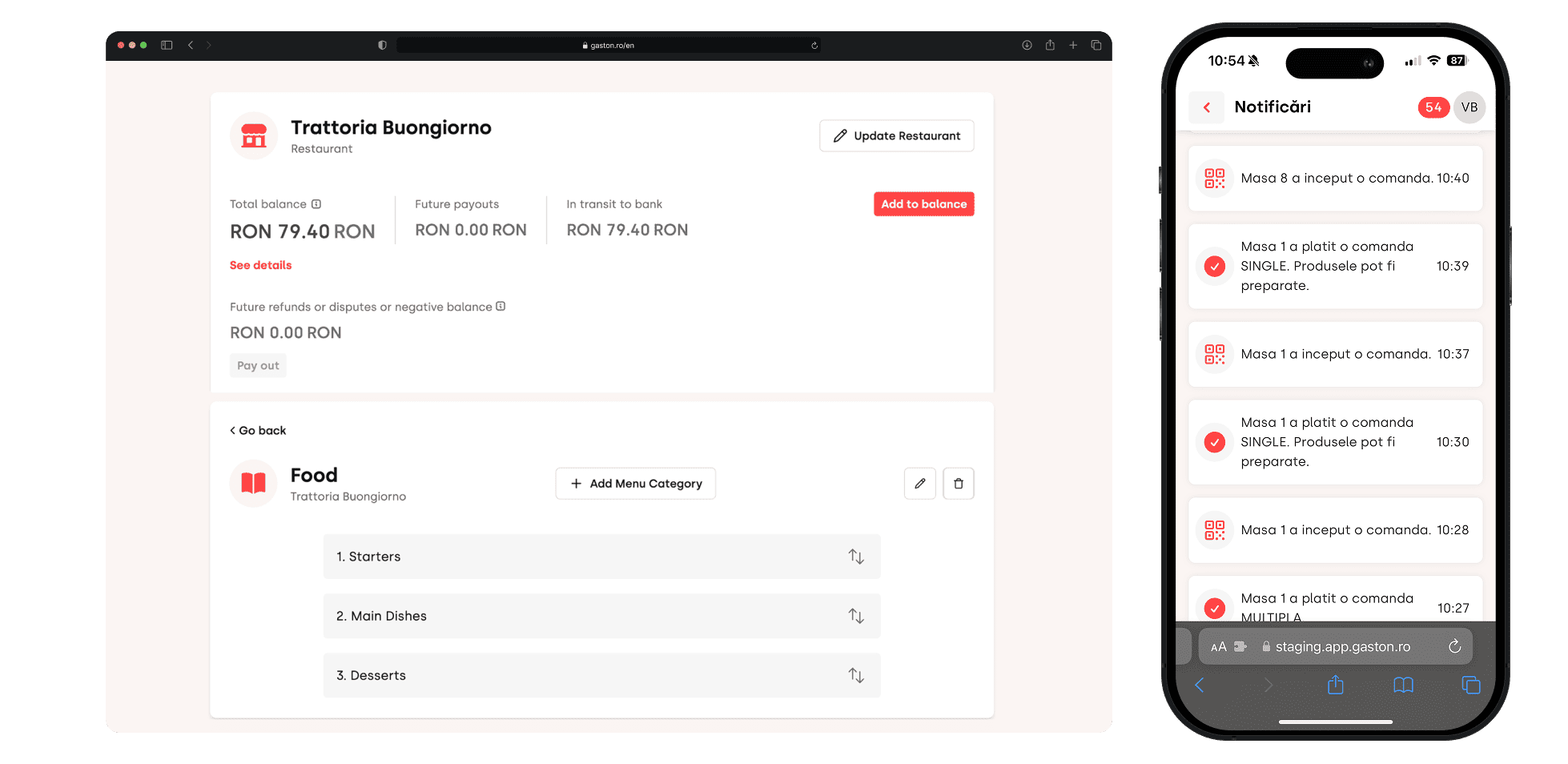This screenshot has width=1568, height=764.
Task: Tap the staging.app.gaston.ro address field
Action: [x=1342, y=646]
